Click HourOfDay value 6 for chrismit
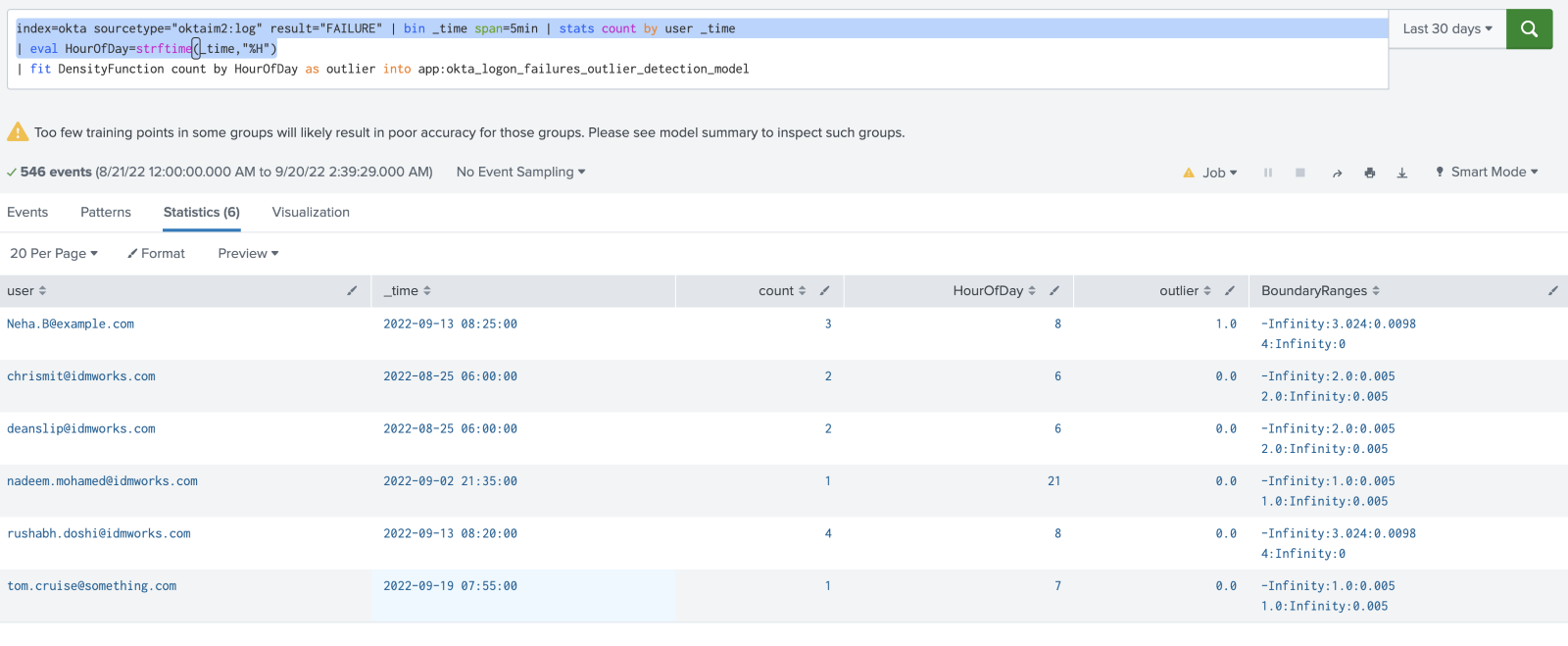The width and height of the screenshot is (1568, 646). (x=1057, y=376)
